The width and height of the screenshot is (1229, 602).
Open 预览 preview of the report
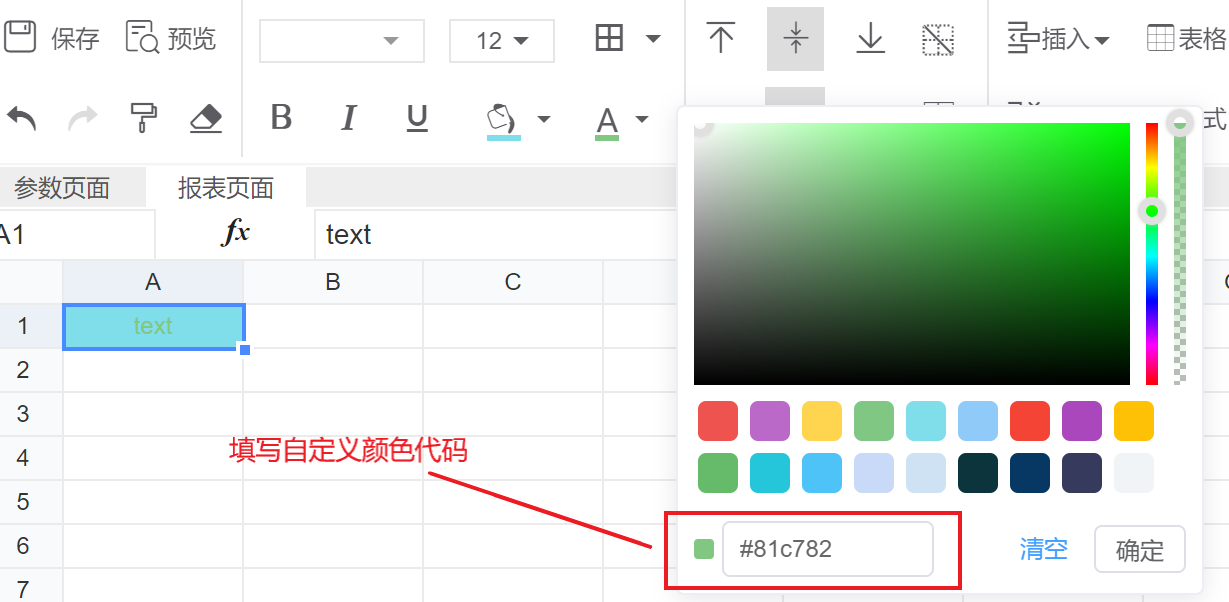coord(170,38)
